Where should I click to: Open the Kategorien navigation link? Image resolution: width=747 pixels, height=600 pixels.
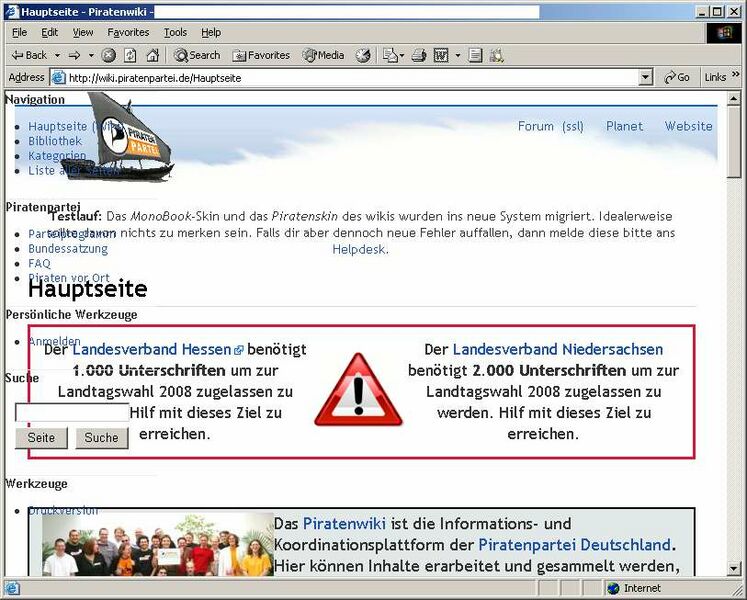[x=57, y=156]
